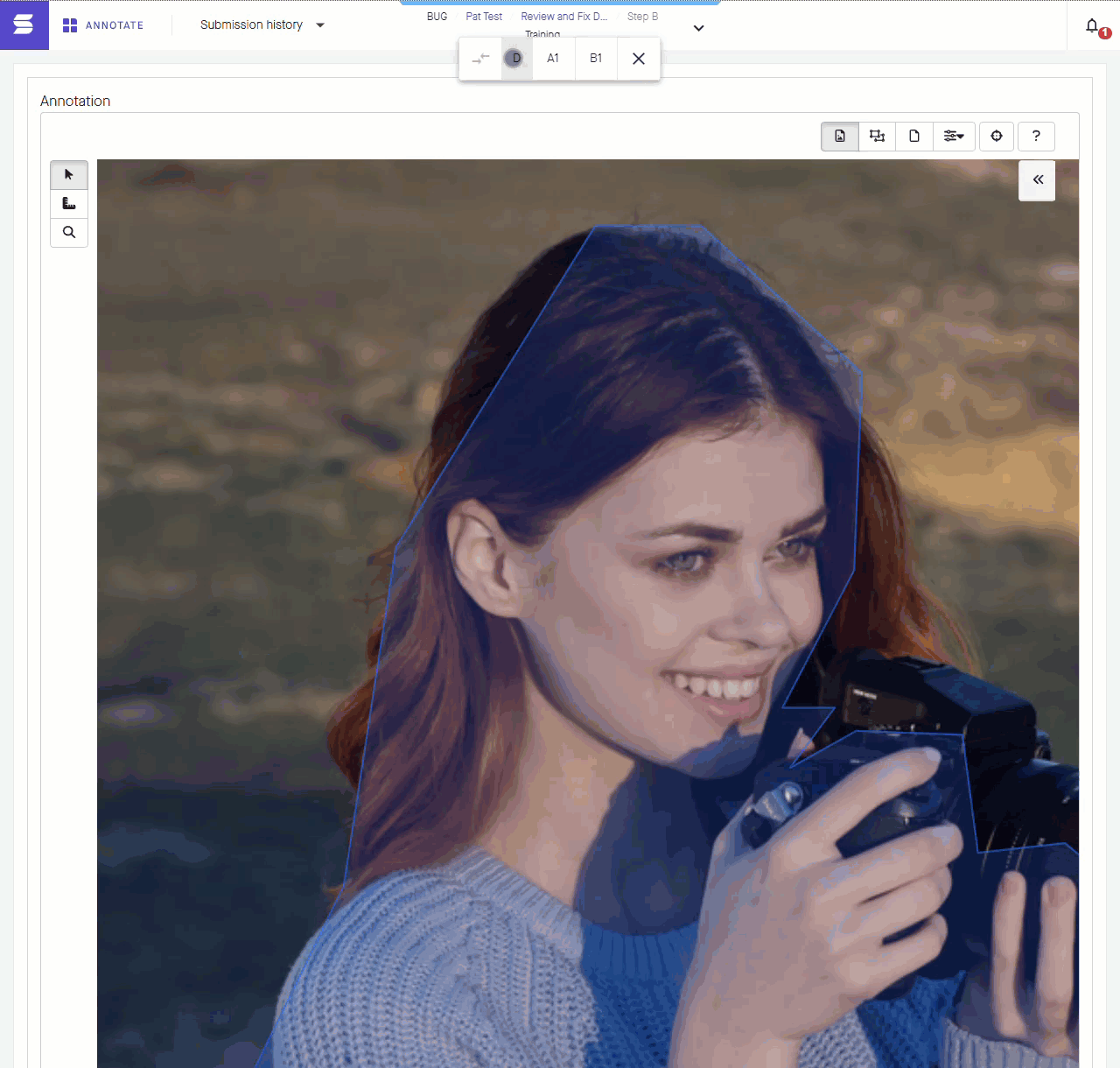Screen dimensions: 1120x1068
Task: Open the notifications bell
Action: click(x=1093, y=26)
